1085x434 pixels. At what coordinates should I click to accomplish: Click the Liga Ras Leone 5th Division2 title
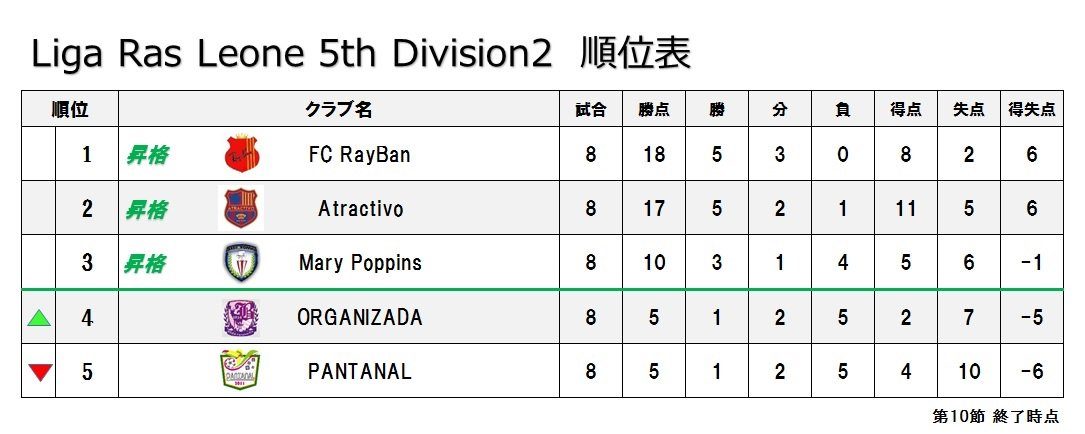click(291, 55)
